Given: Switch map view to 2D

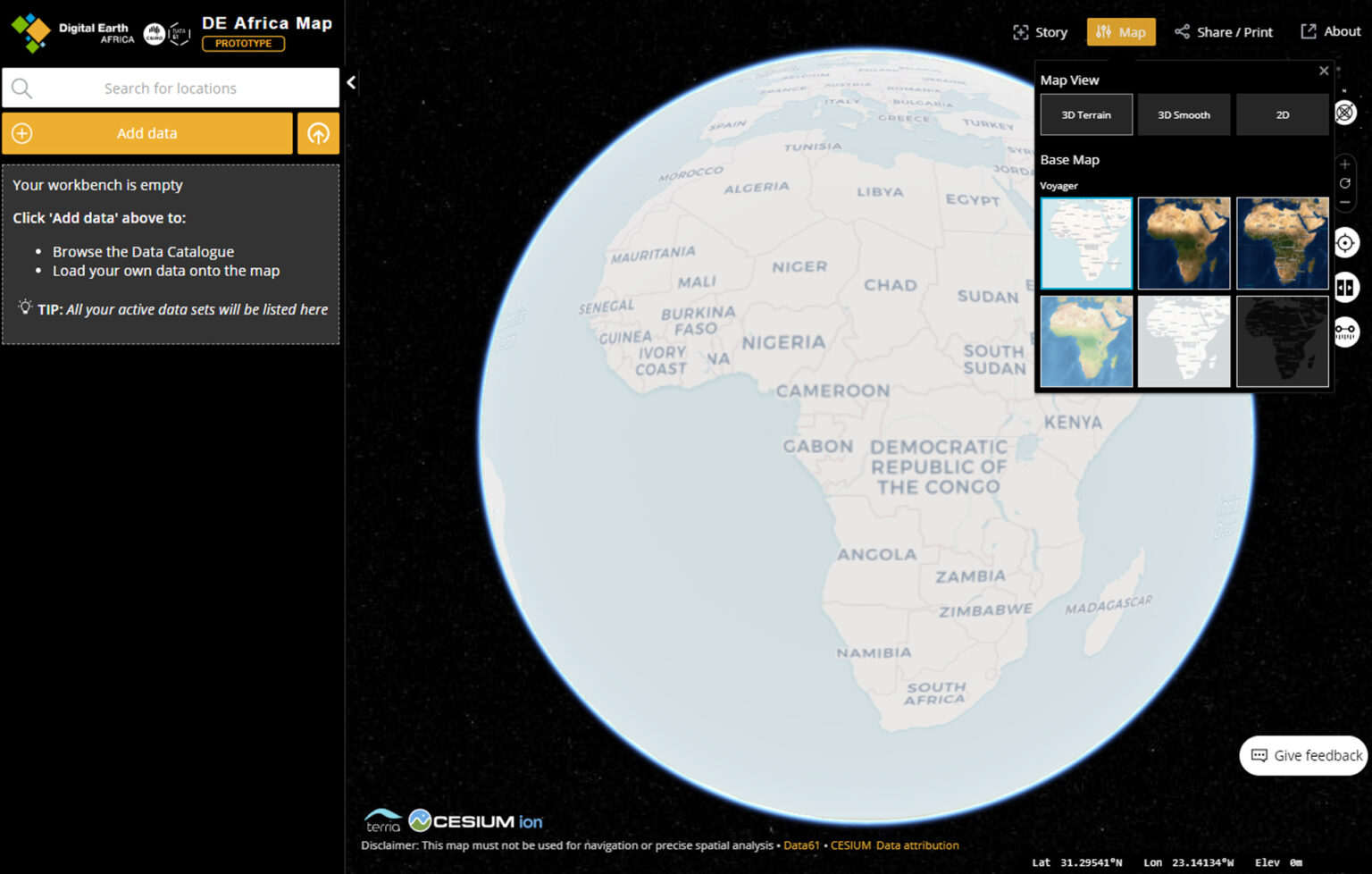Looking at the screenshot, I should tap(1282, 114).
